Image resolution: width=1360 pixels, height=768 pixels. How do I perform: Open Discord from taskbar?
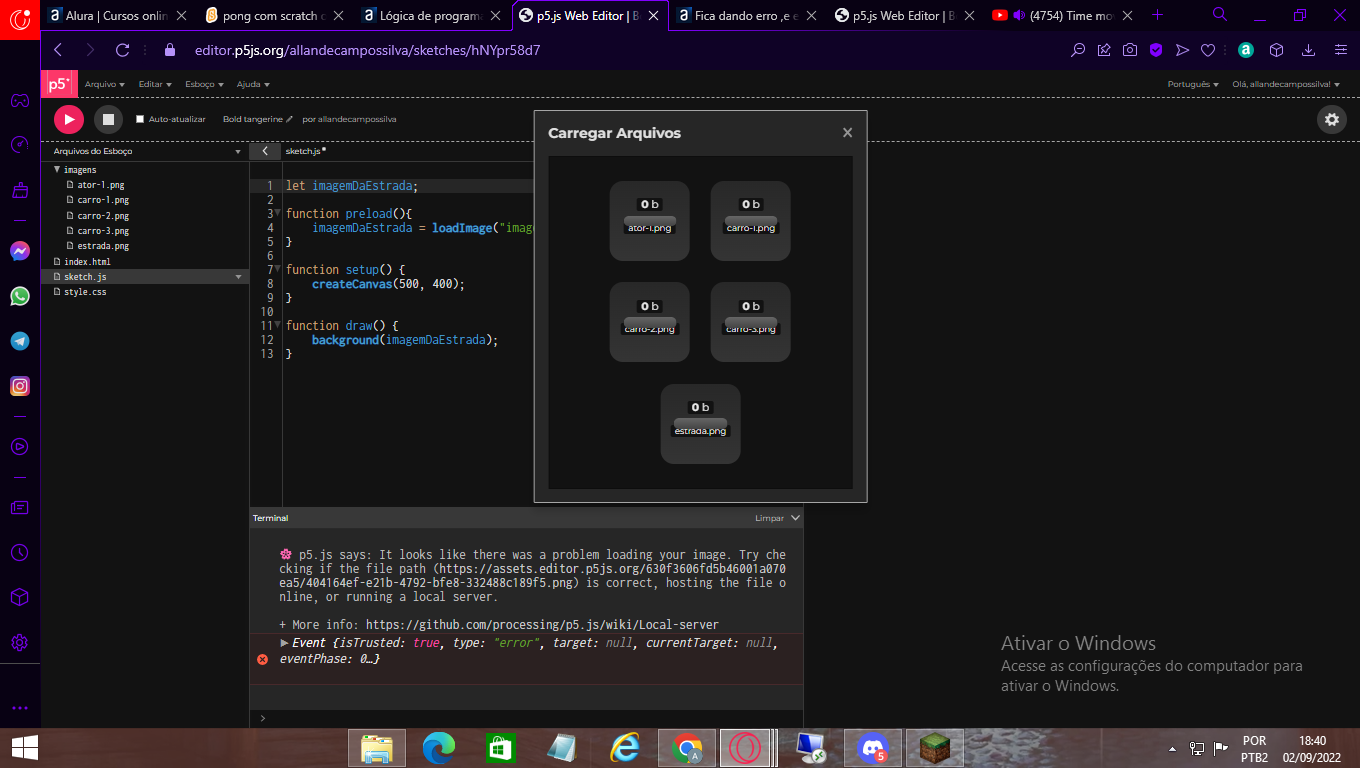point(873,748)
